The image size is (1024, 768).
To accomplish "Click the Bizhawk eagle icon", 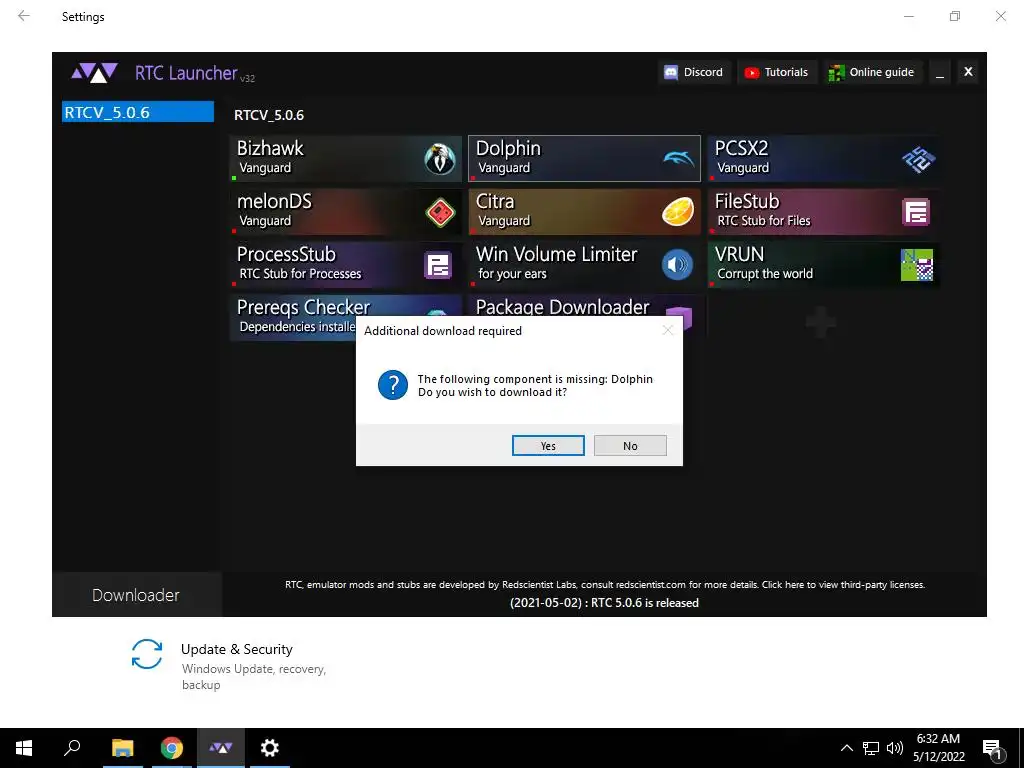I will tap(440, 159).
